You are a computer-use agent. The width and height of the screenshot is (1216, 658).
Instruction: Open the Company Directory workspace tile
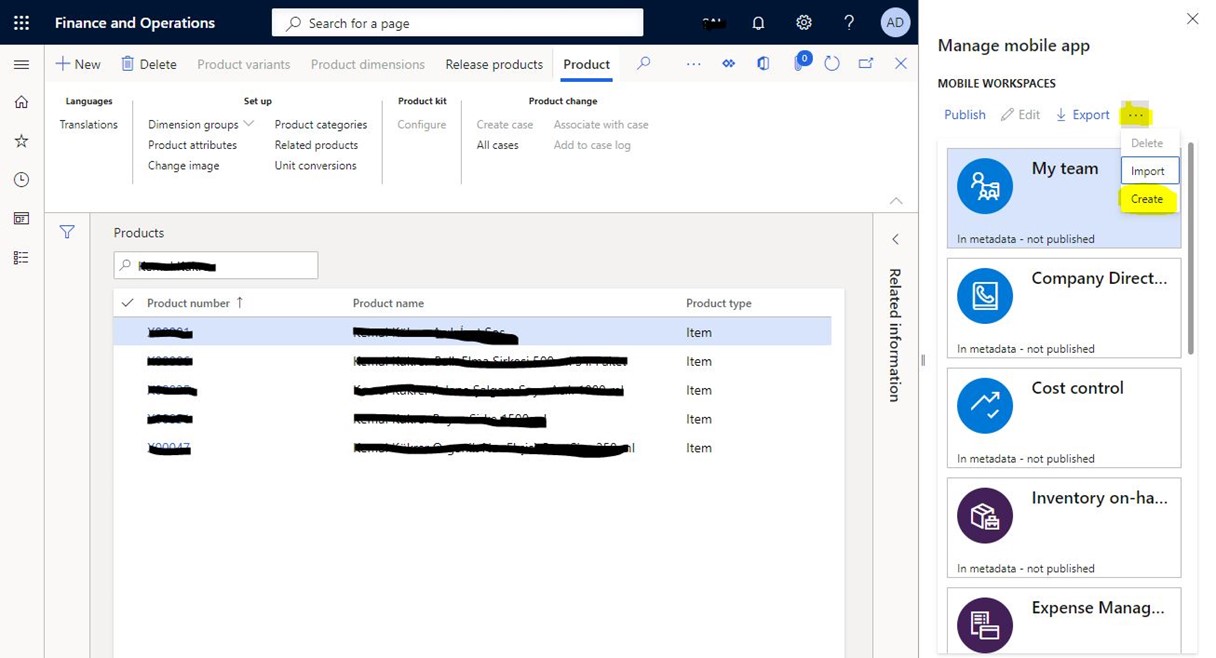[1064, 308]
